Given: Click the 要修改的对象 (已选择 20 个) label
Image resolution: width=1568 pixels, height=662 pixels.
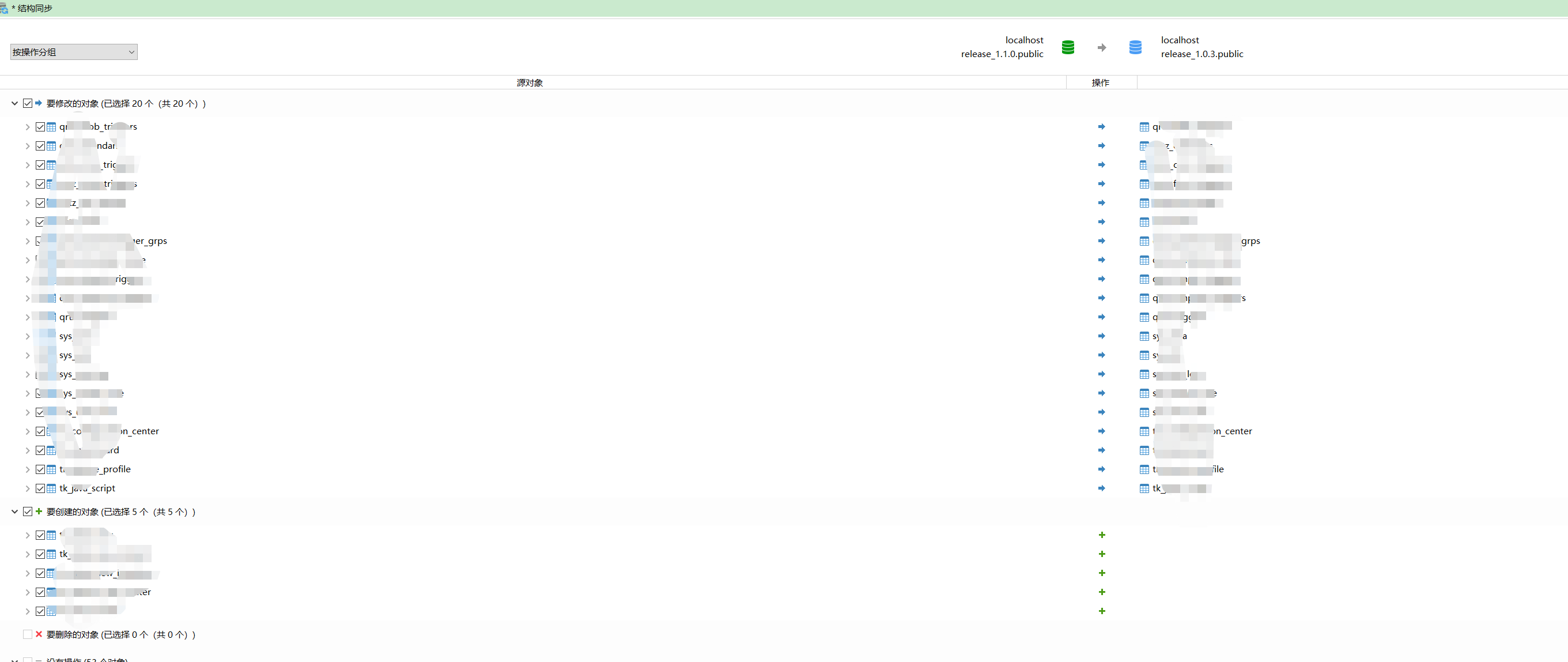Looking at the screenshot, I should pyautogui.click(x=126, y=104).
